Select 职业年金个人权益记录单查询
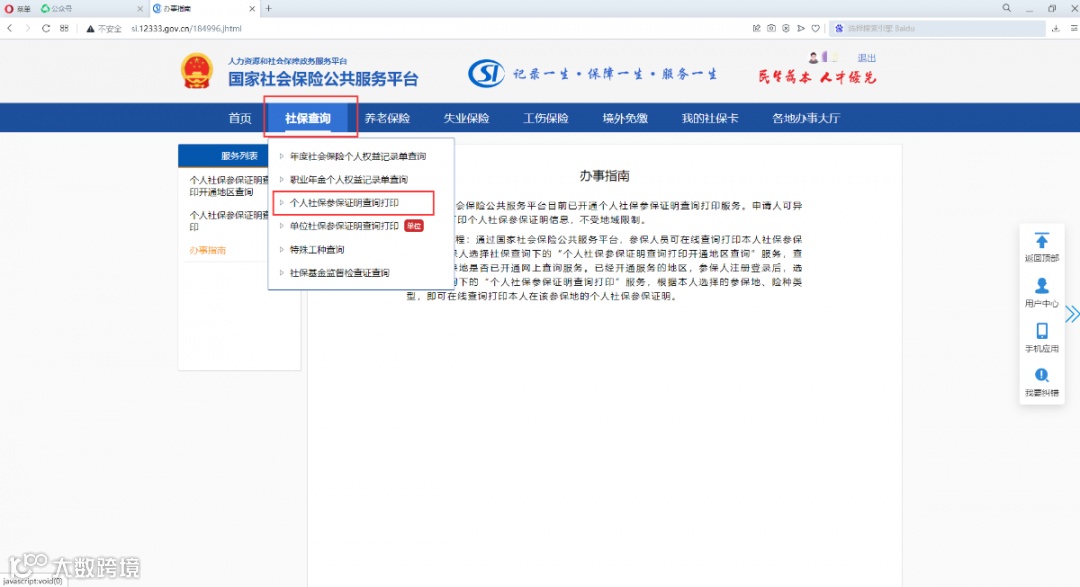 pos(349,180)
